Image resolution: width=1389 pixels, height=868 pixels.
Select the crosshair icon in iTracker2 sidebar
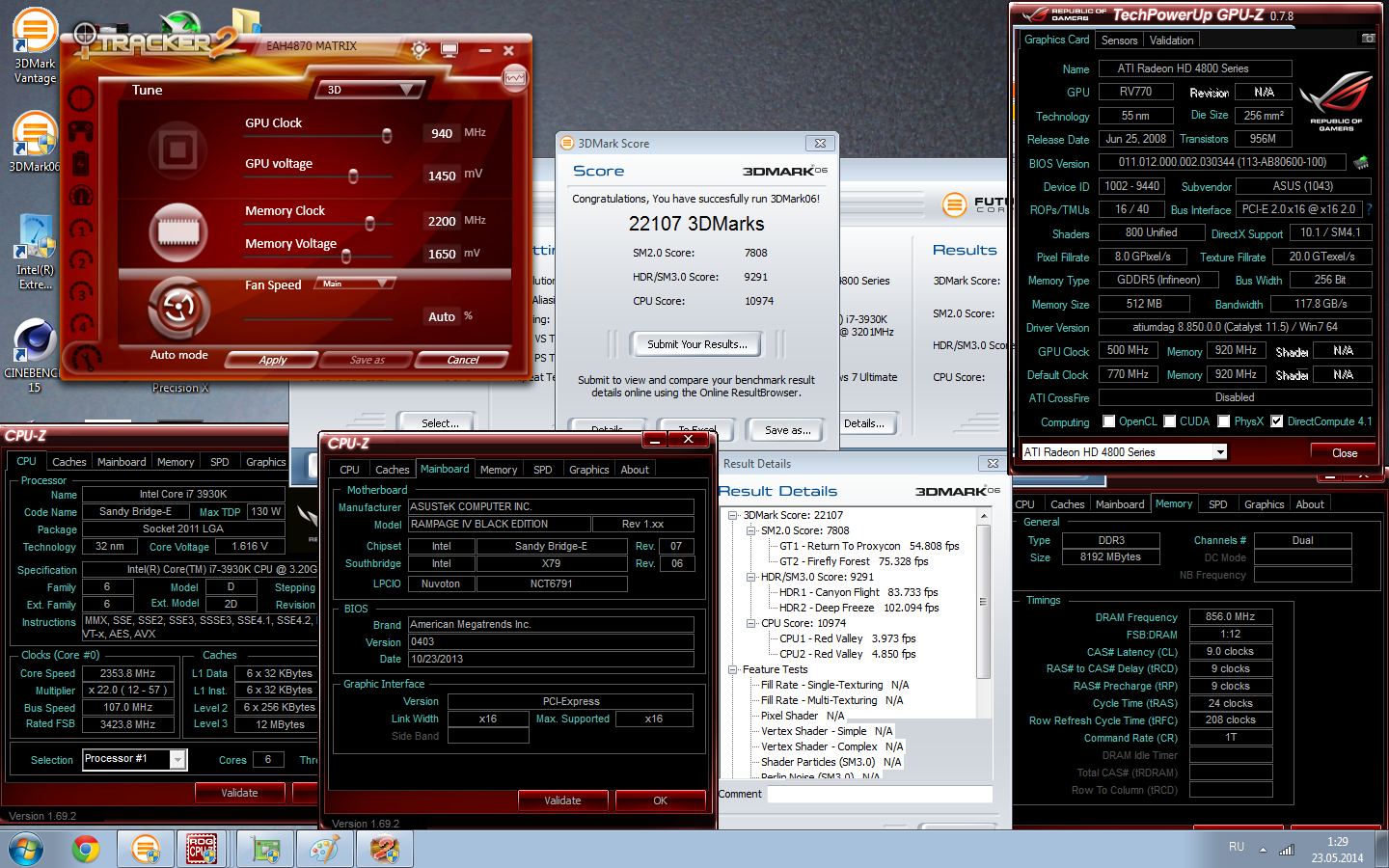(81, 98)
